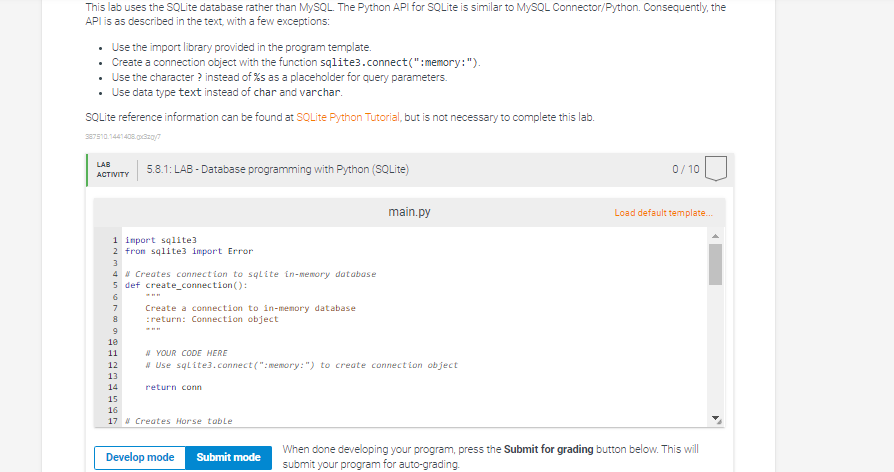Click line number 13 in the gutter
Image resolution: width=894 pixels, height=472 pixels.
112,376
